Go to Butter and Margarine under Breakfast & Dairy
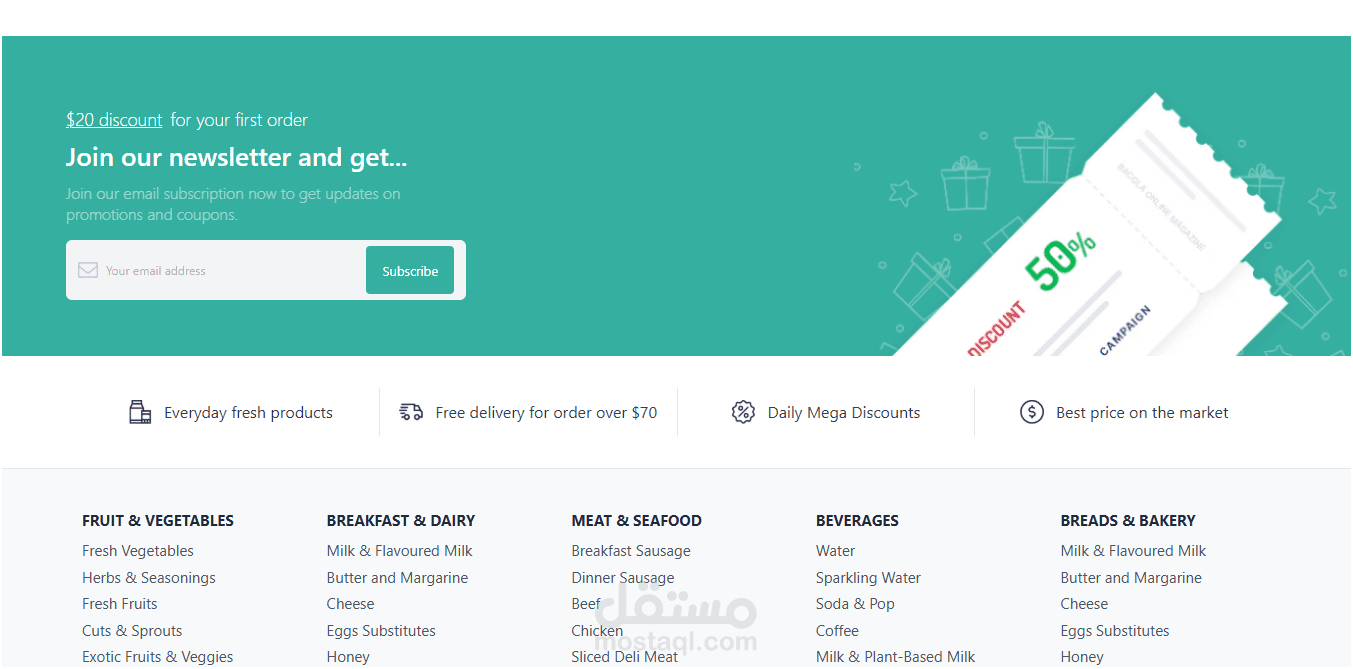1353x669 pixels. tap(397, 578)
